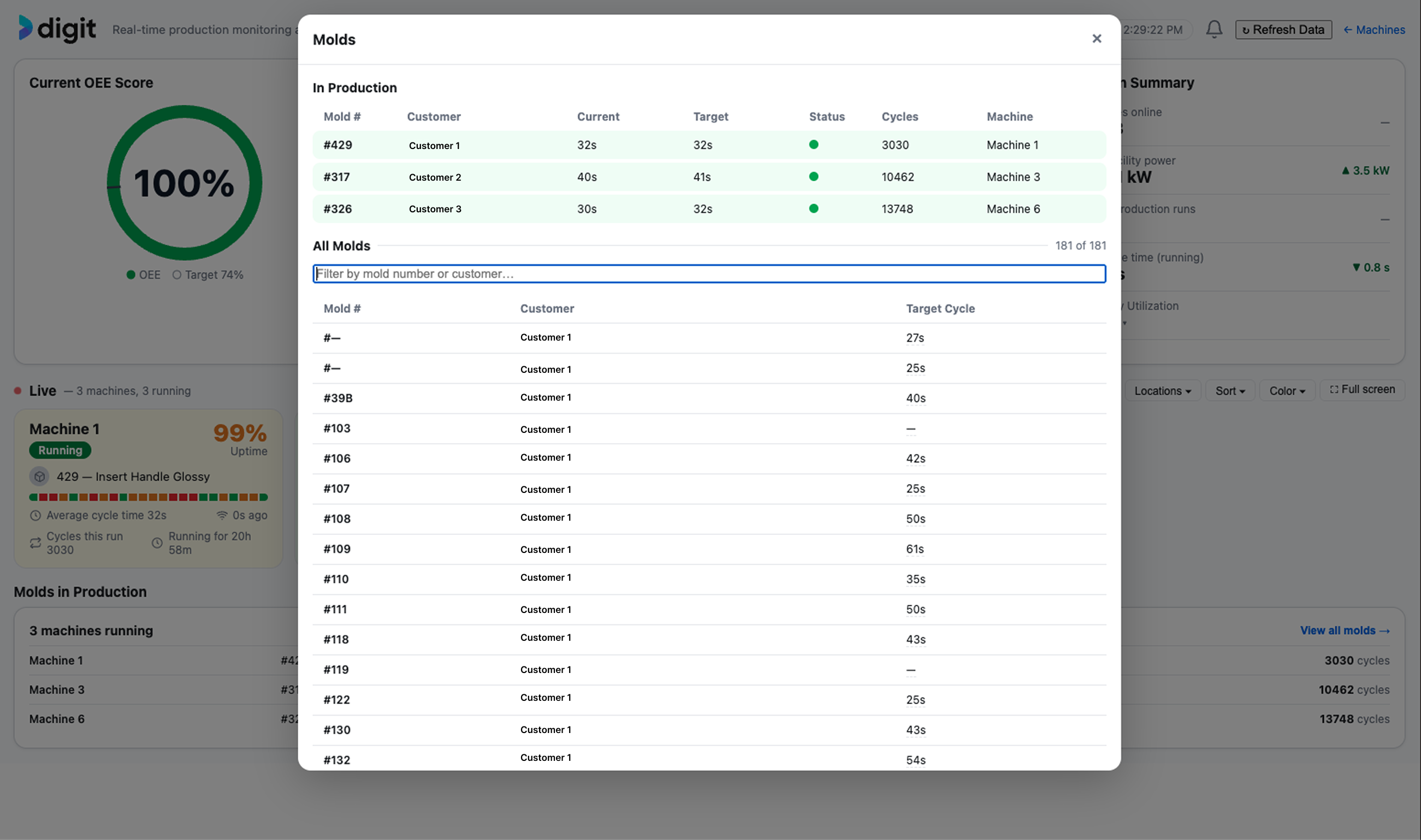Viewport: 1421px width, 840px height.
Task: Click the digit logo
Action: (x=57, y=28)
